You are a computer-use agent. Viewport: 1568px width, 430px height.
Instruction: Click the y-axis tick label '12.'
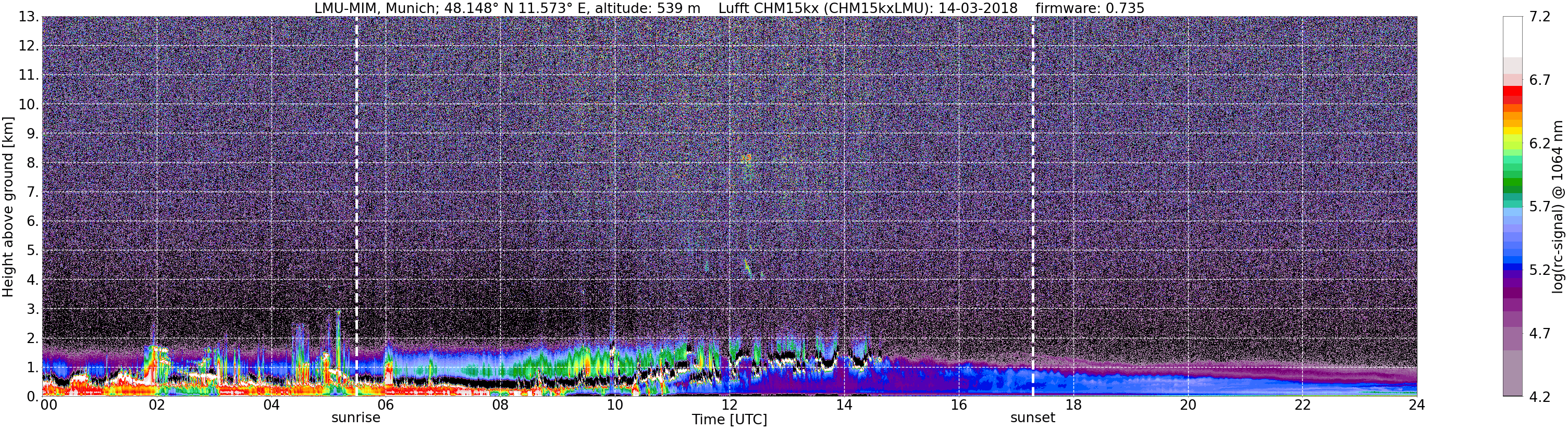pos(29,46)
